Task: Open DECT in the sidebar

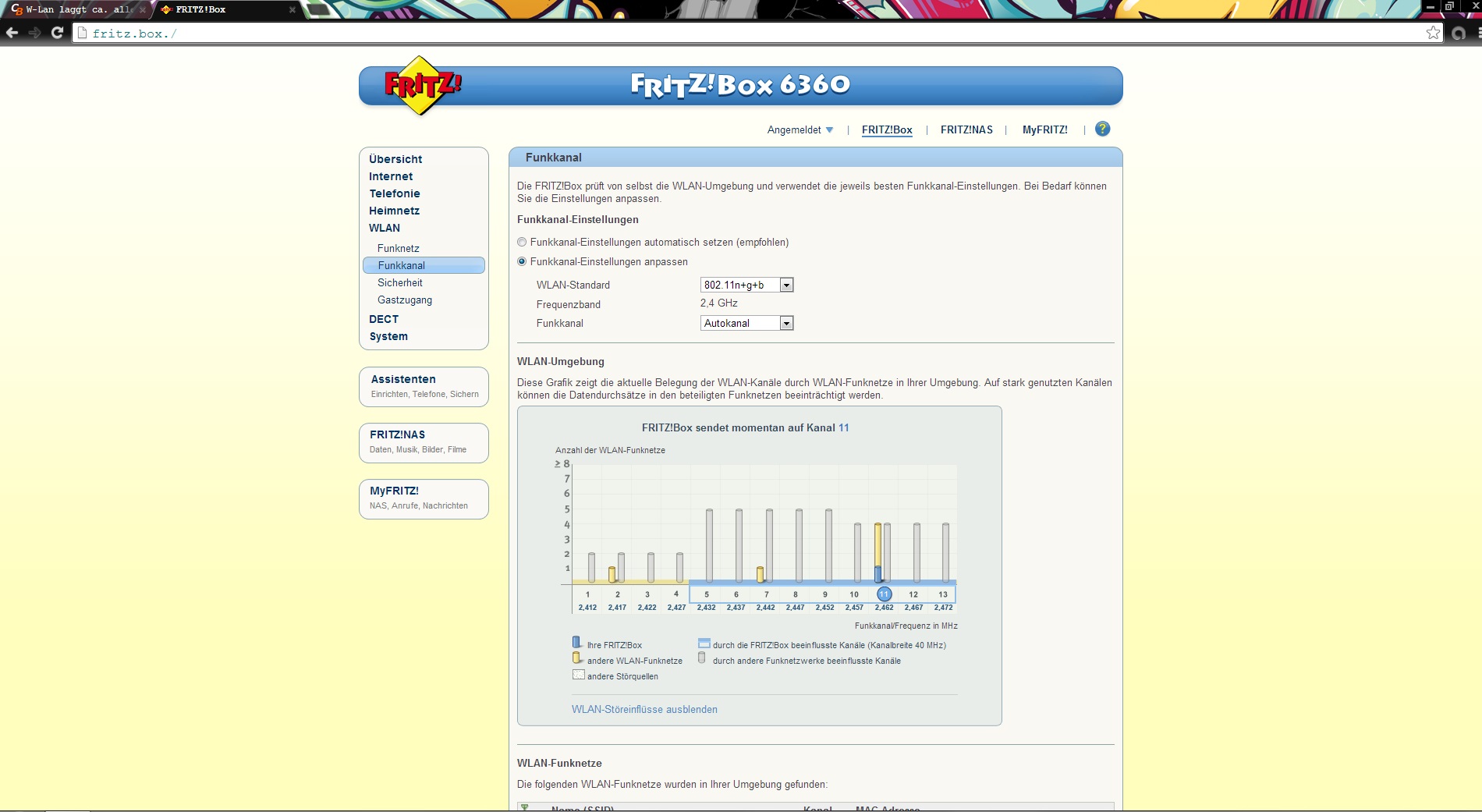Action: tap(384, 319)
